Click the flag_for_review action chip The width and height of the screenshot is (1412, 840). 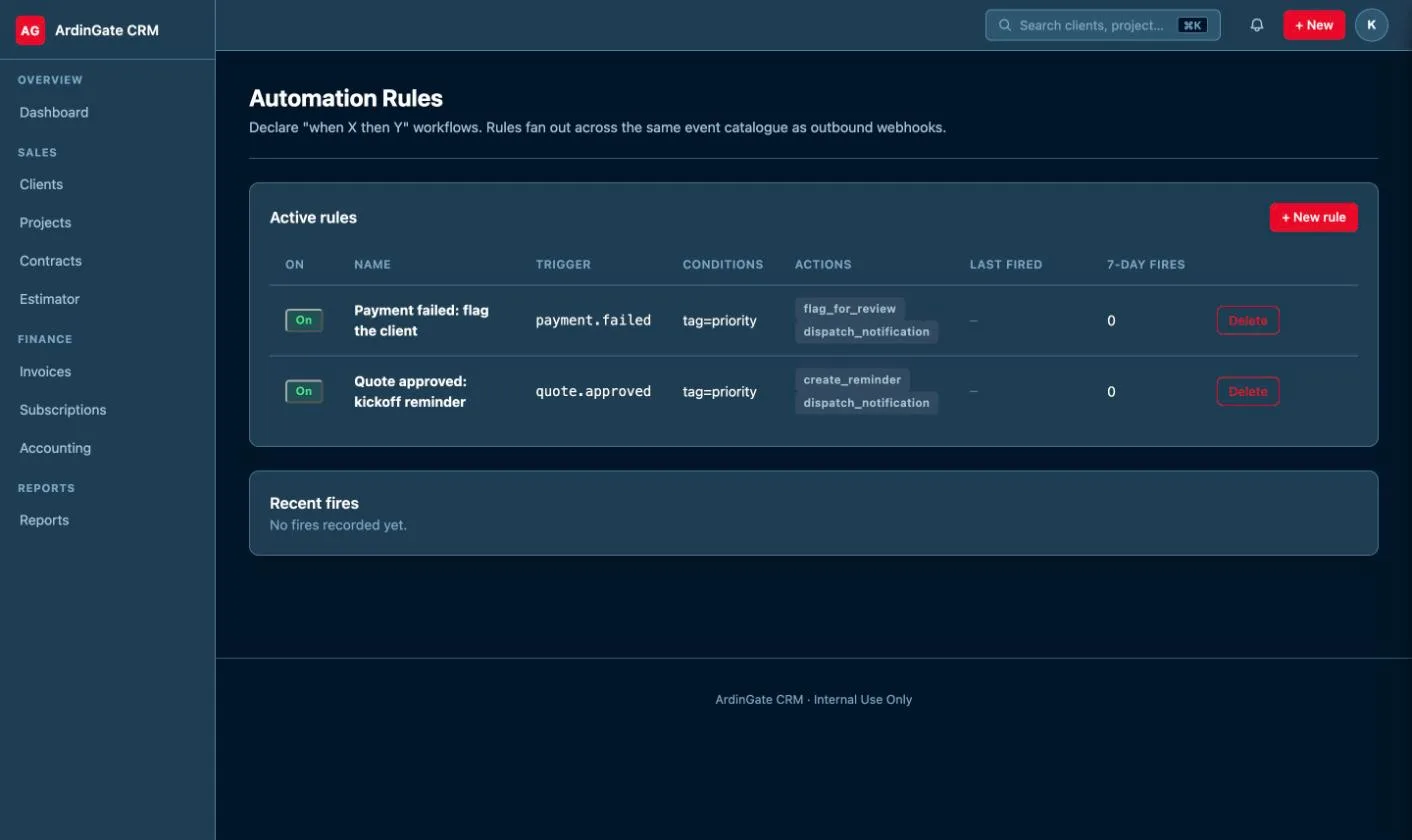click(849, 309)
